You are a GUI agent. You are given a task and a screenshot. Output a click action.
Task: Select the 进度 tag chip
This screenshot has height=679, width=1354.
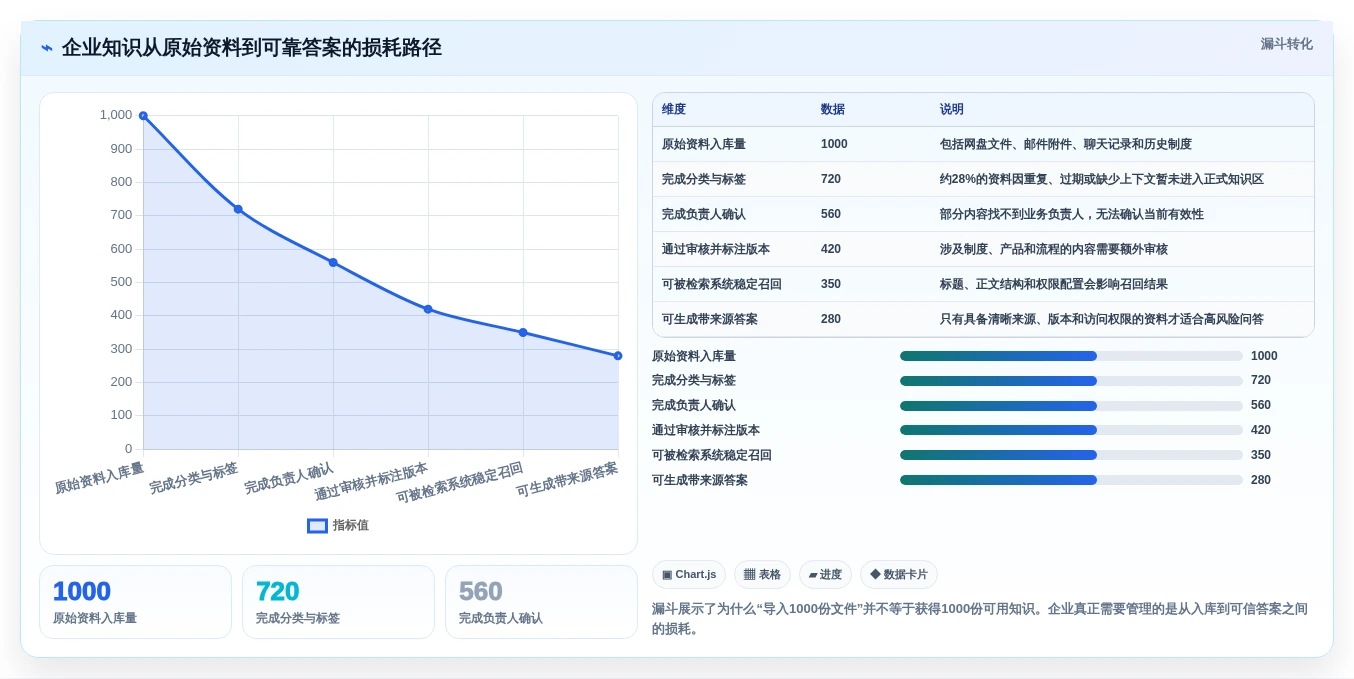pos(825,574)
